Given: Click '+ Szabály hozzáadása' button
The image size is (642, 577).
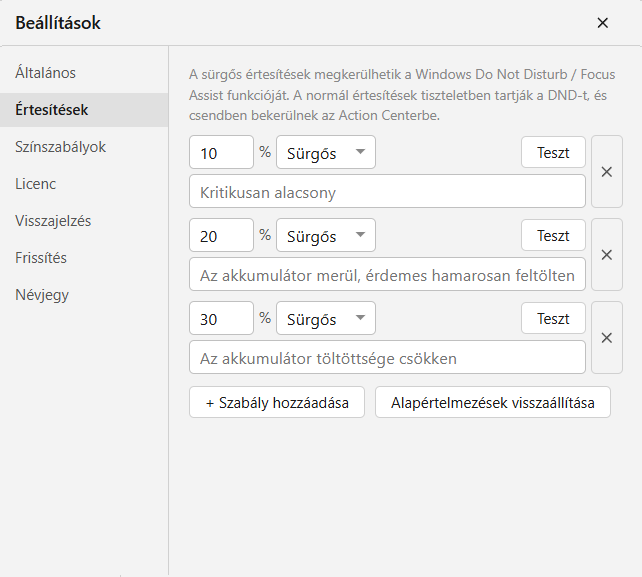Looking at the screenshot, I should pos(277,402).
